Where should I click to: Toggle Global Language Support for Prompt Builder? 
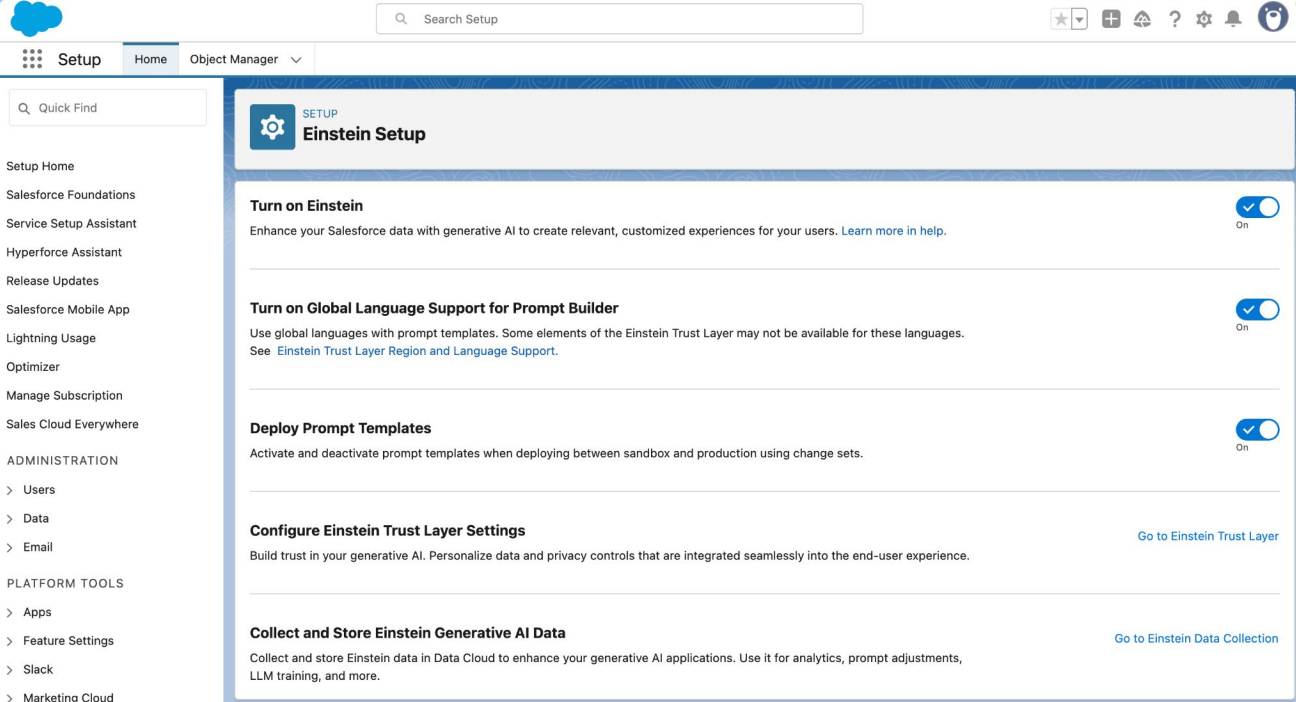click(x=1257, y=309)
